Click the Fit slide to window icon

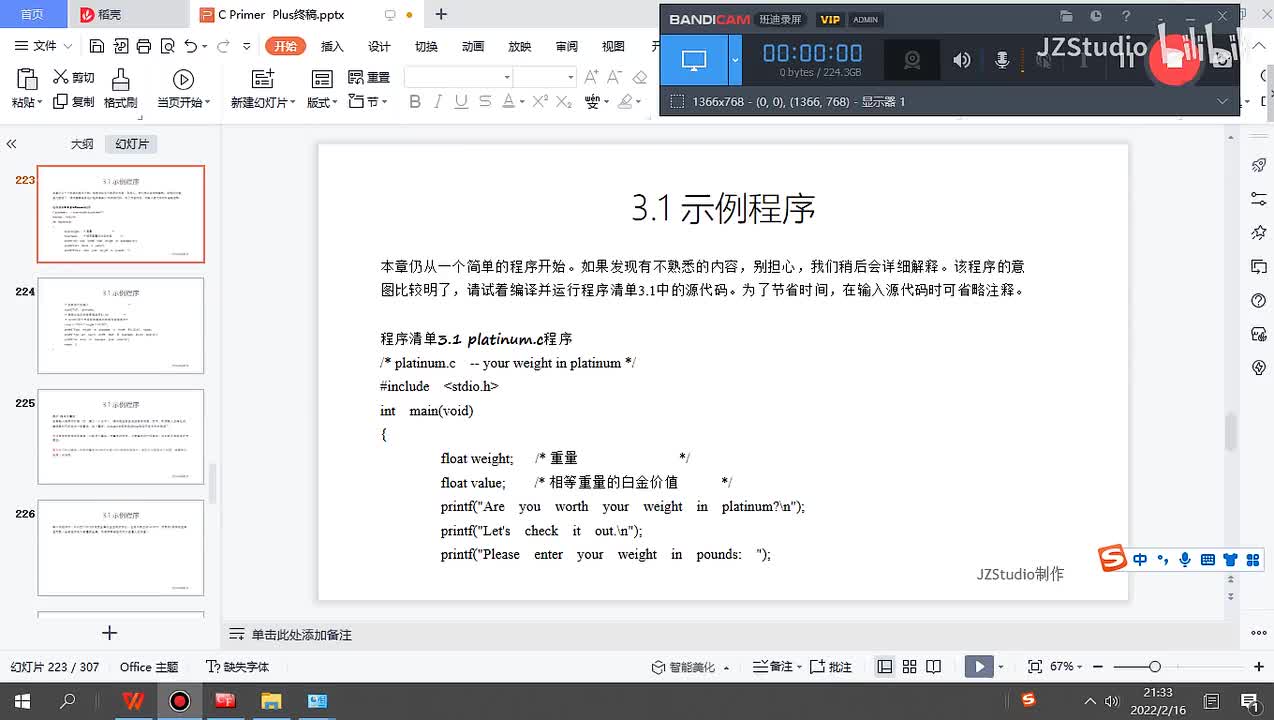point(1035,667)
